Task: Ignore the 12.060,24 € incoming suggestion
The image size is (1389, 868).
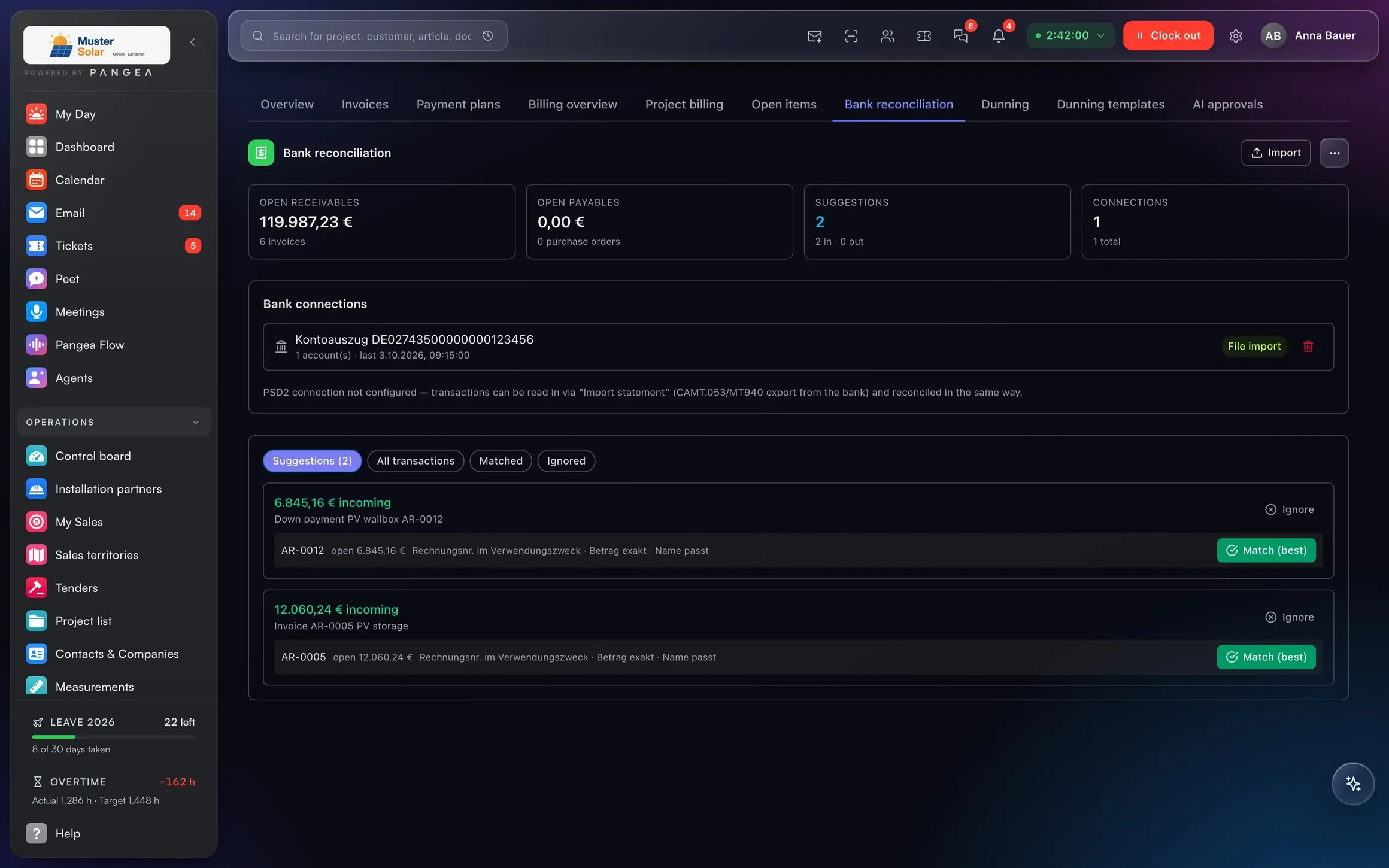Action: point(1290,617)
